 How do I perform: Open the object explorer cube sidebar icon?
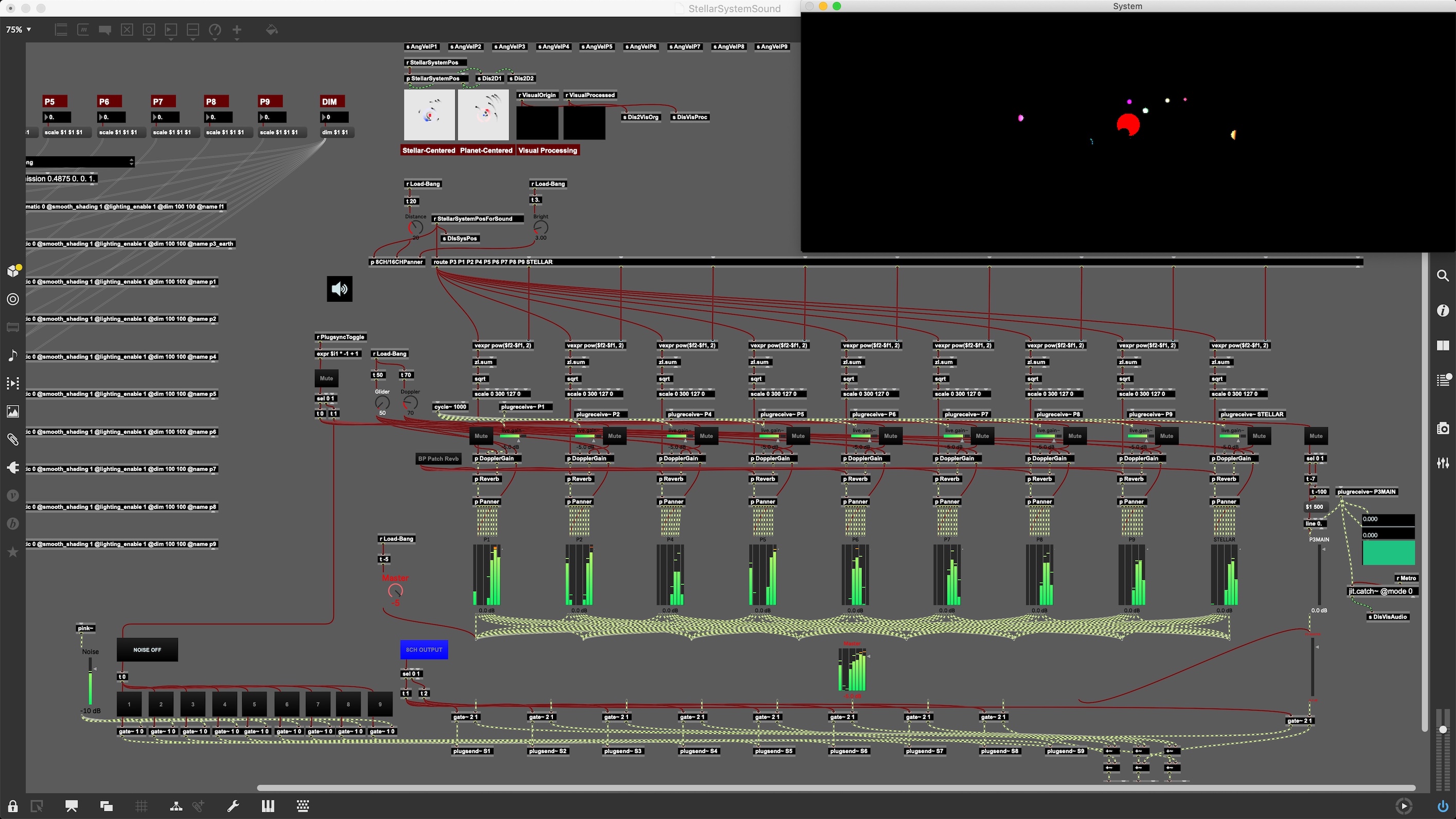click(x=13, y=270)
